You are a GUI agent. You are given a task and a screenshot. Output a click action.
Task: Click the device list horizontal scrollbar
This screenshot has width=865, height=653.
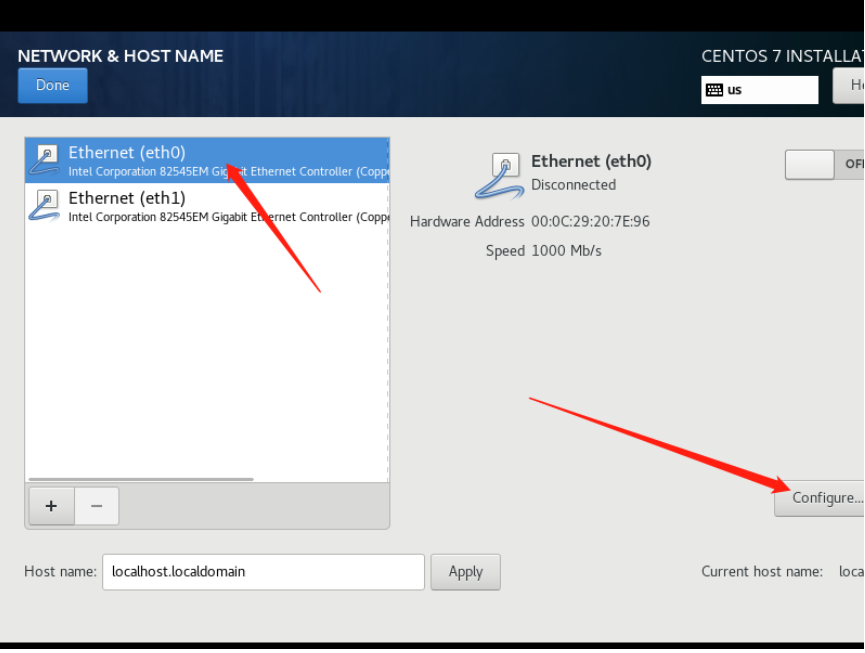coord(141,479)
